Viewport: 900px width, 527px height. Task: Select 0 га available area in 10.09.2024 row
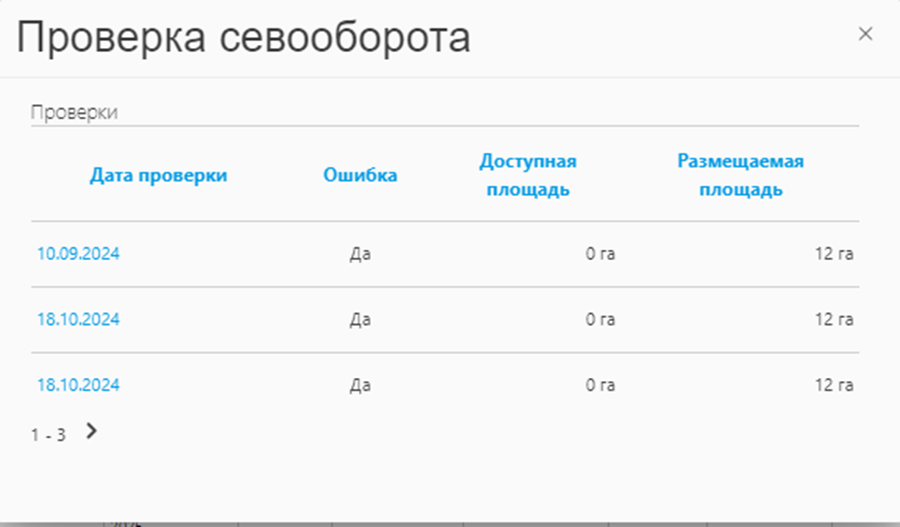600,254
